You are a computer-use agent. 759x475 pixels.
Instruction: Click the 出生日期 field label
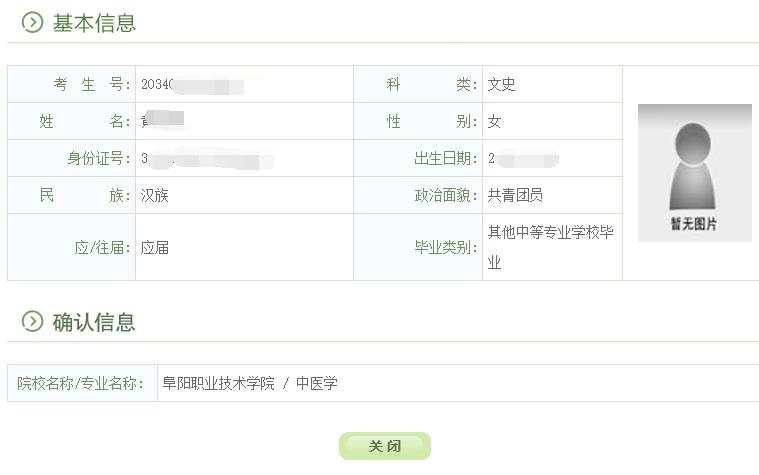click(446, 159)
